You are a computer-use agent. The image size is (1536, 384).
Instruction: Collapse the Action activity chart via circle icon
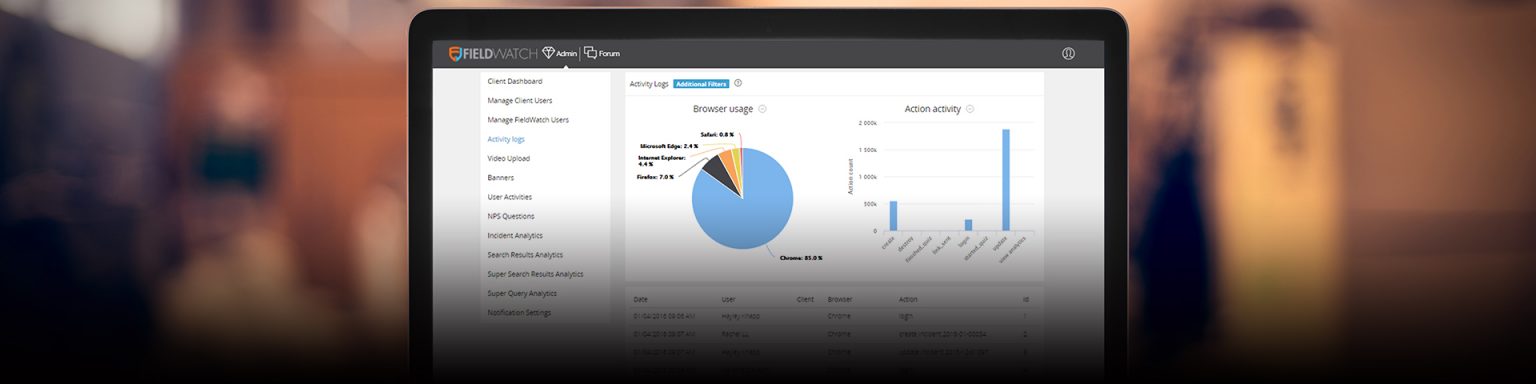click(970, 109)
